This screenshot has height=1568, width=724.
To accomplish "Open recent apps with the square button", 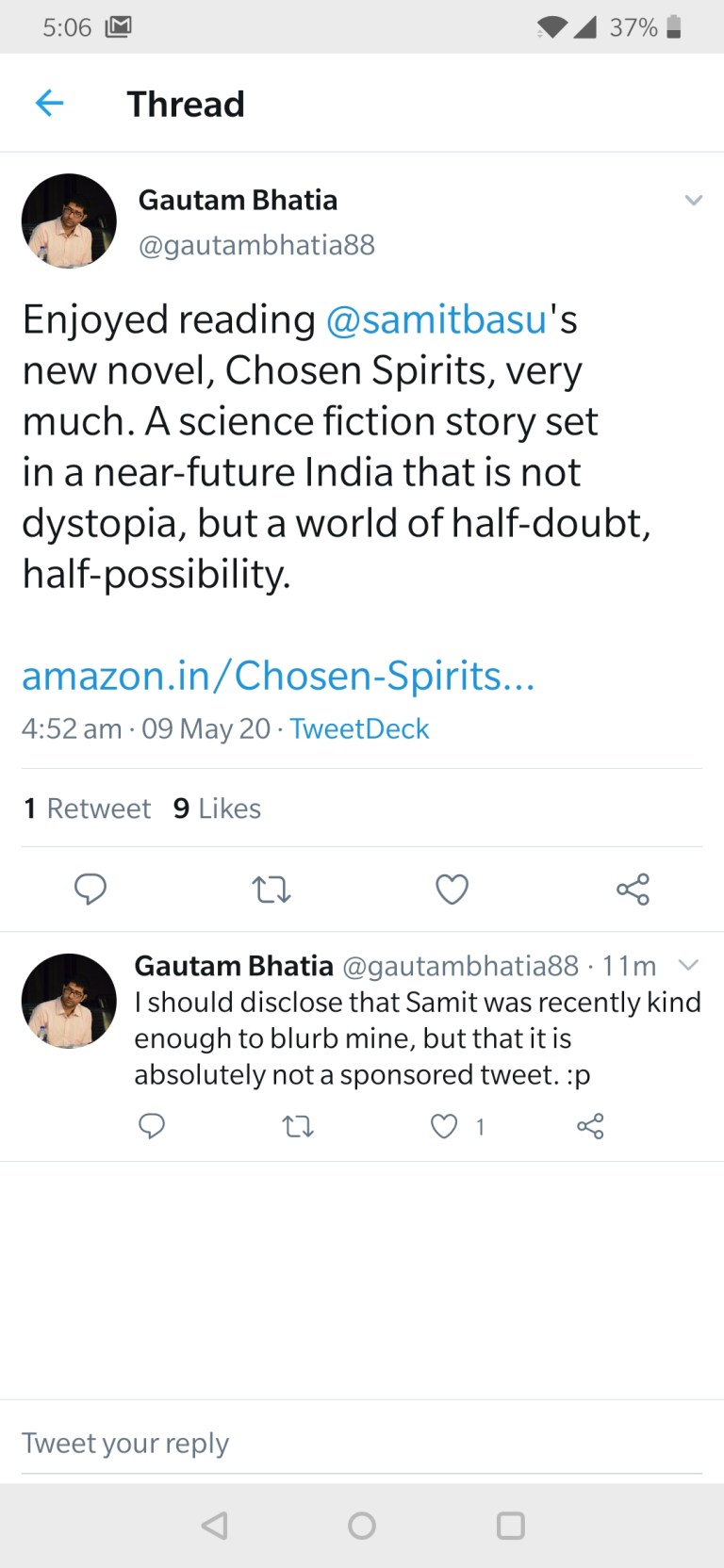I will click(x=511, y=1526).
